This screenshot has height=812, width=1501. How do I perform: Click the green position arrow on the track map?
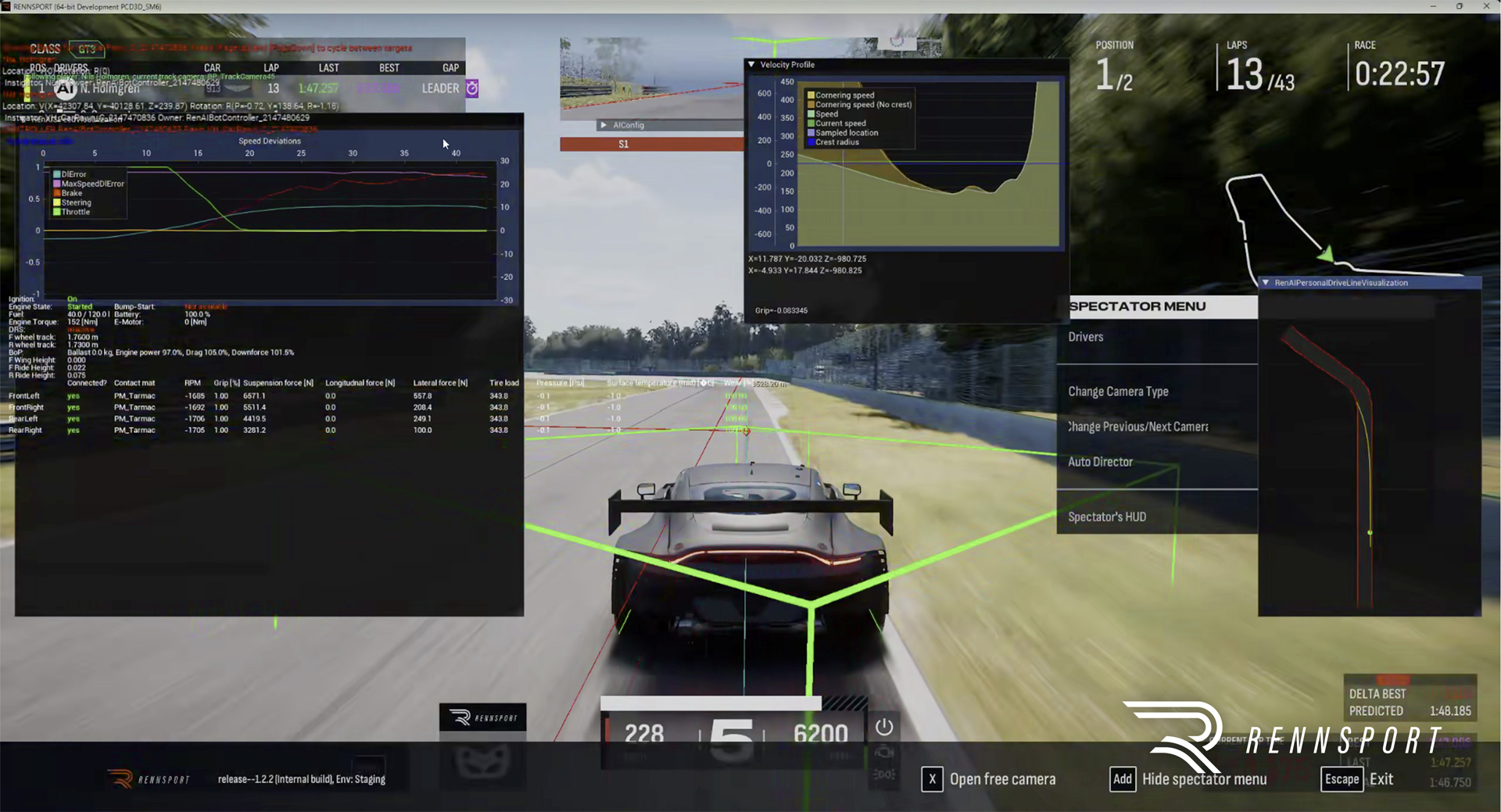click(x=1326, y=253)
